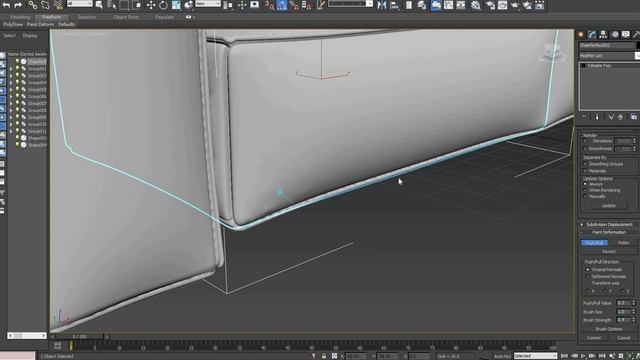This screenshot has height=360, width=640.
Task: Click the Redo arrow in the main toolbar
Action: click(18, 5)
